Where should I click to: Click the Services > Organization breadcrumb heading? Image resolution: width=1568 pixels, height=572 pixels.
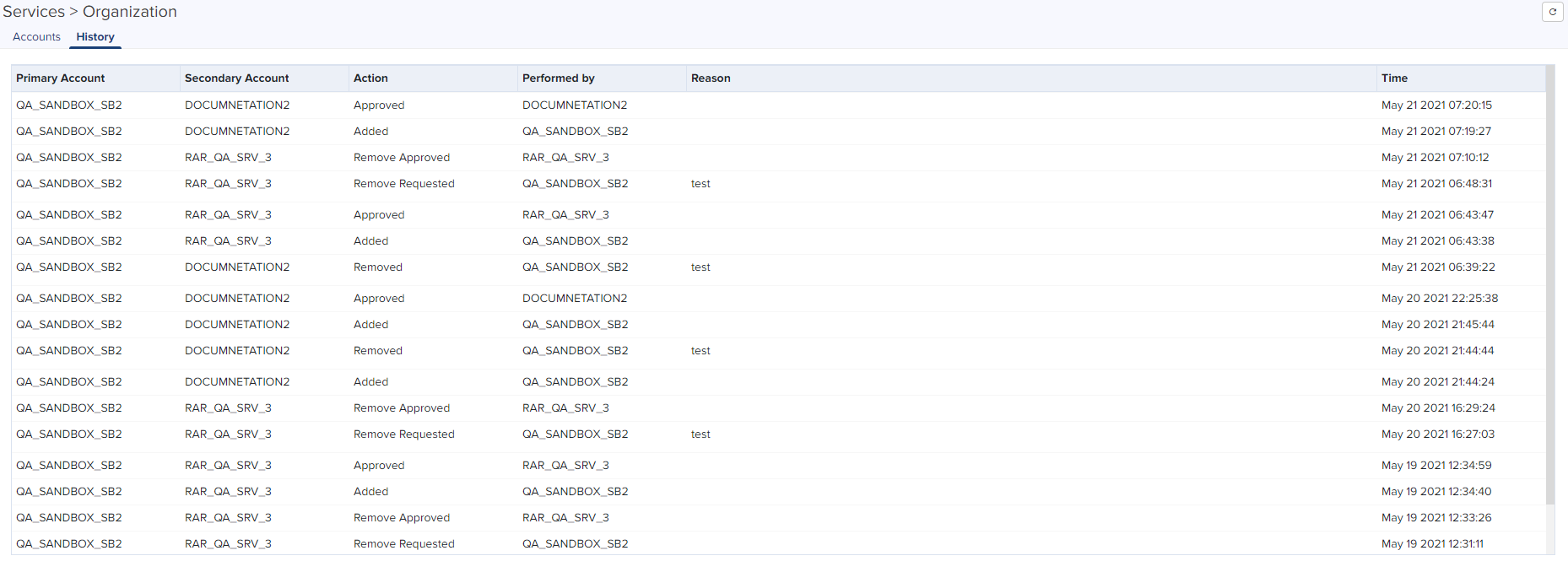(x=90, y=12)
